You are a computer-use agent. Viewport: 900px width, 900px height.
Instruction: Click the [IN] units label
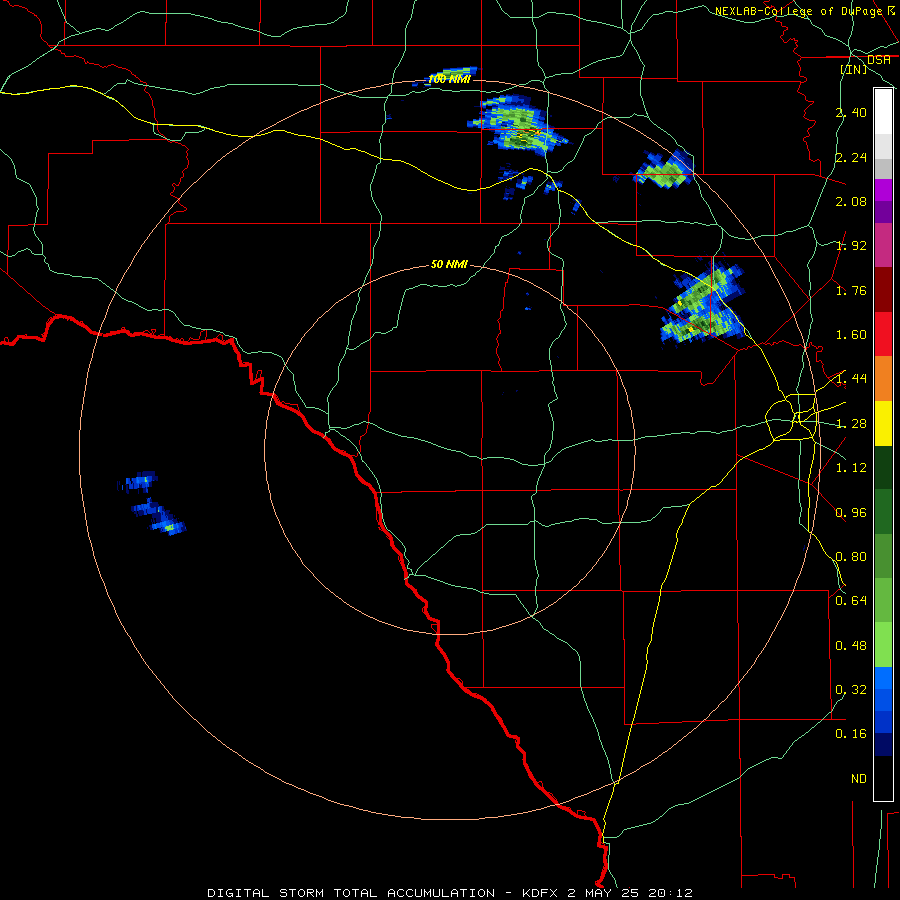tap(854, 69)
